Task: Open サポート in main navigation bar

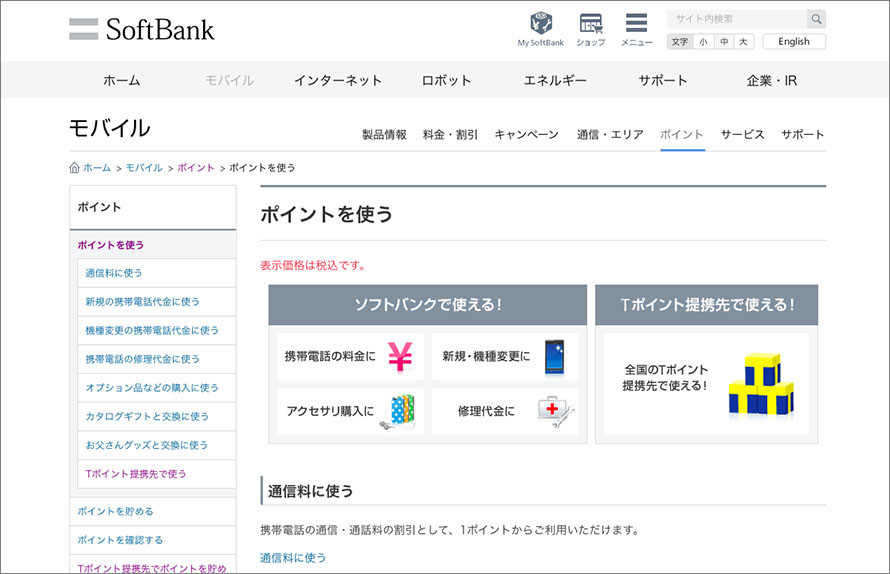Action: pyautogui.click(x=662, y=81)
